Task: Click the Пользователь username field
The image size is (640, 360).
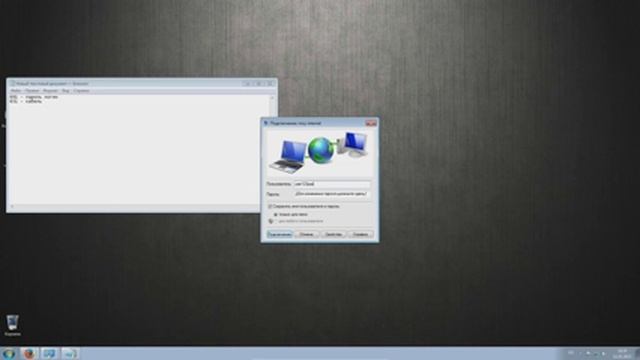Action: 332,184
